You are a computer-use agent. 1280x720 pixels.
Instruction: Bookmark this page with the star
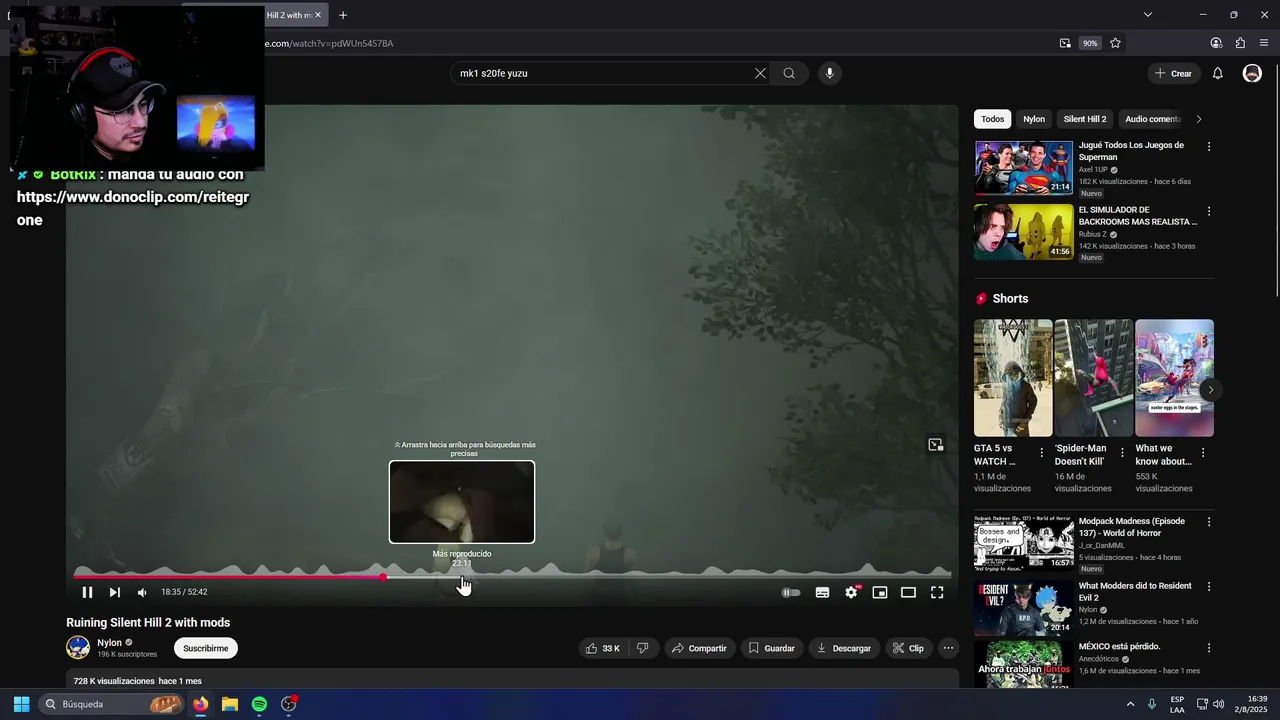[x=1115, y=43]
